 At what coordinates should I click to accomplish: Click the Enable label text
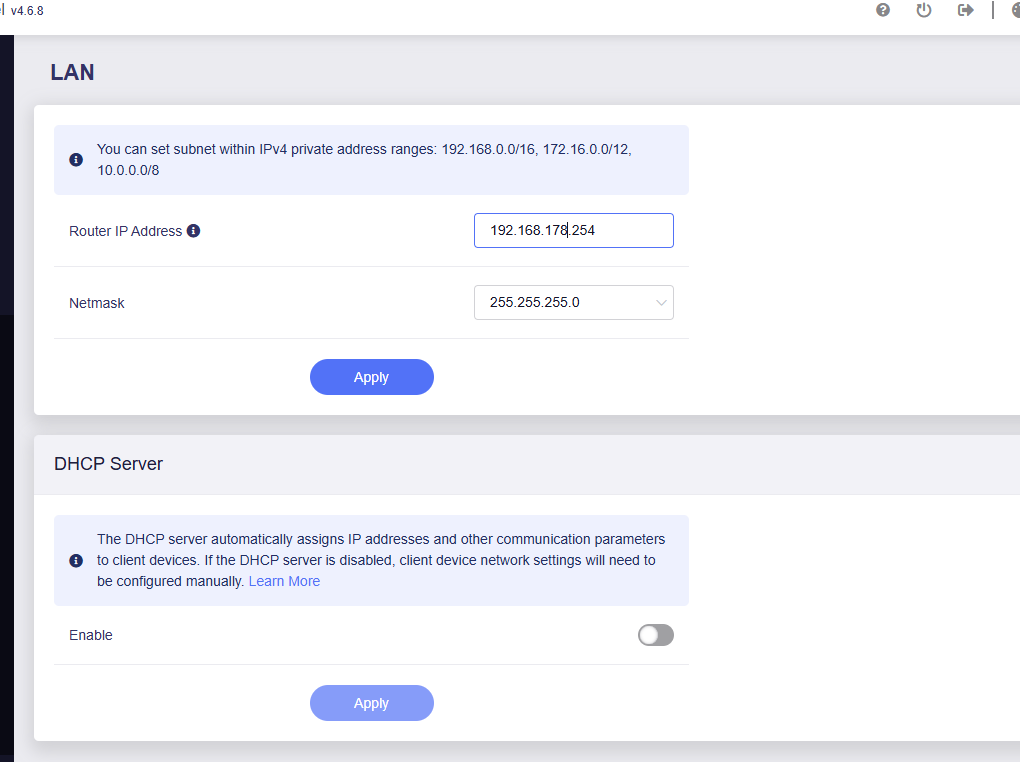[91, 635]
